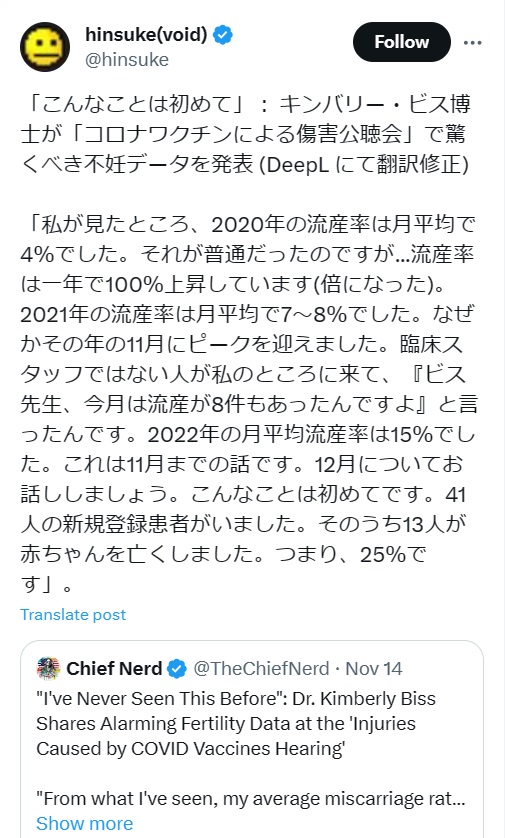Follow the hinsuke(void) account

tap(401, 42)
